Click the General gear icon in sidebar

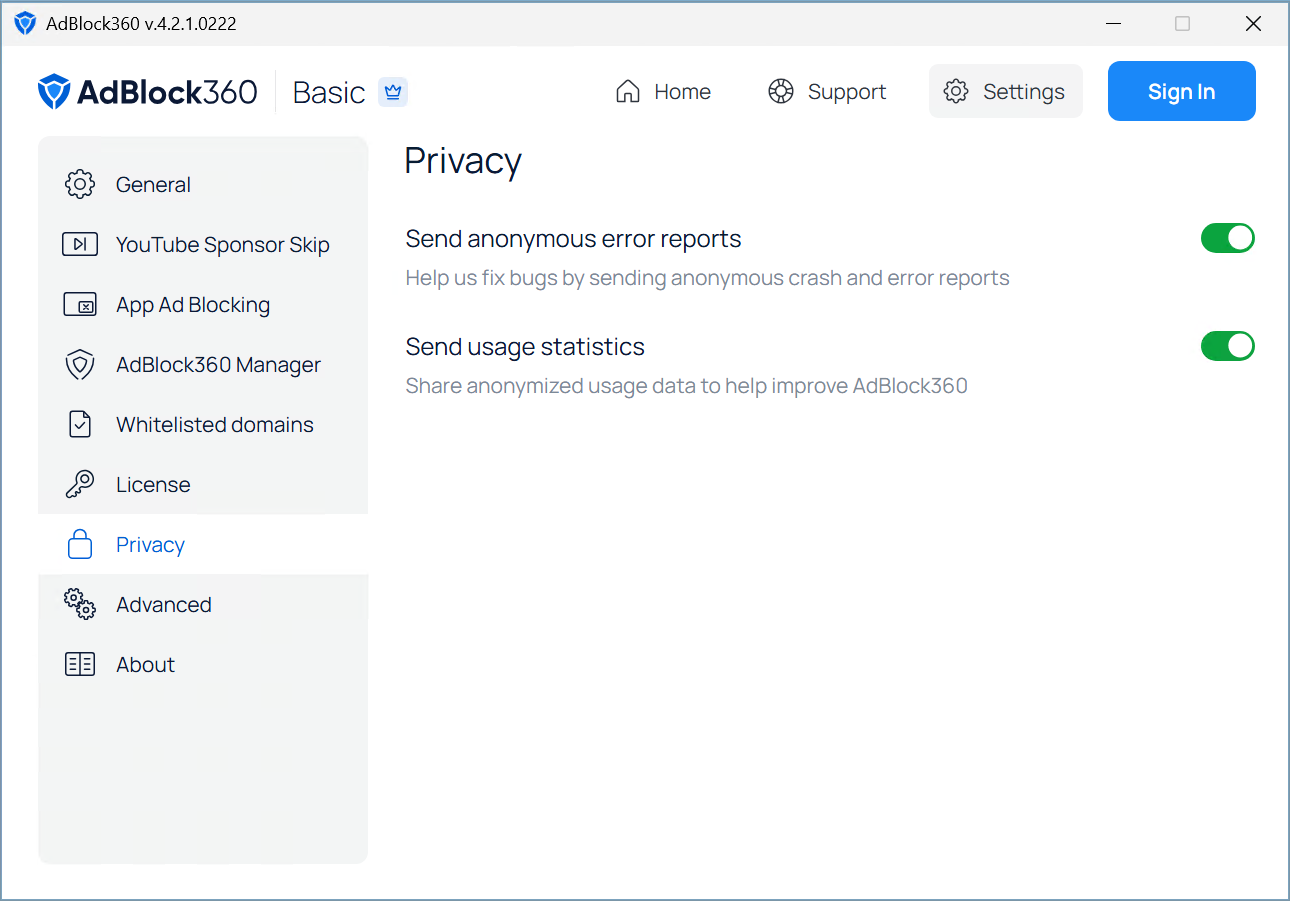pyautogui.click(x=80, y=184)
